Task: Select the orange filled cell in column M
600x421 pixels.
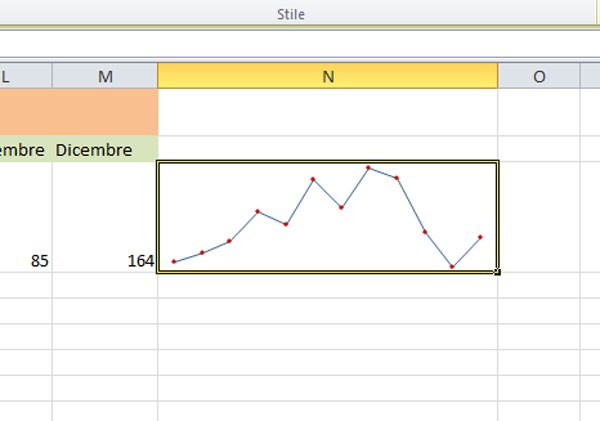Action: coord(105,112)
